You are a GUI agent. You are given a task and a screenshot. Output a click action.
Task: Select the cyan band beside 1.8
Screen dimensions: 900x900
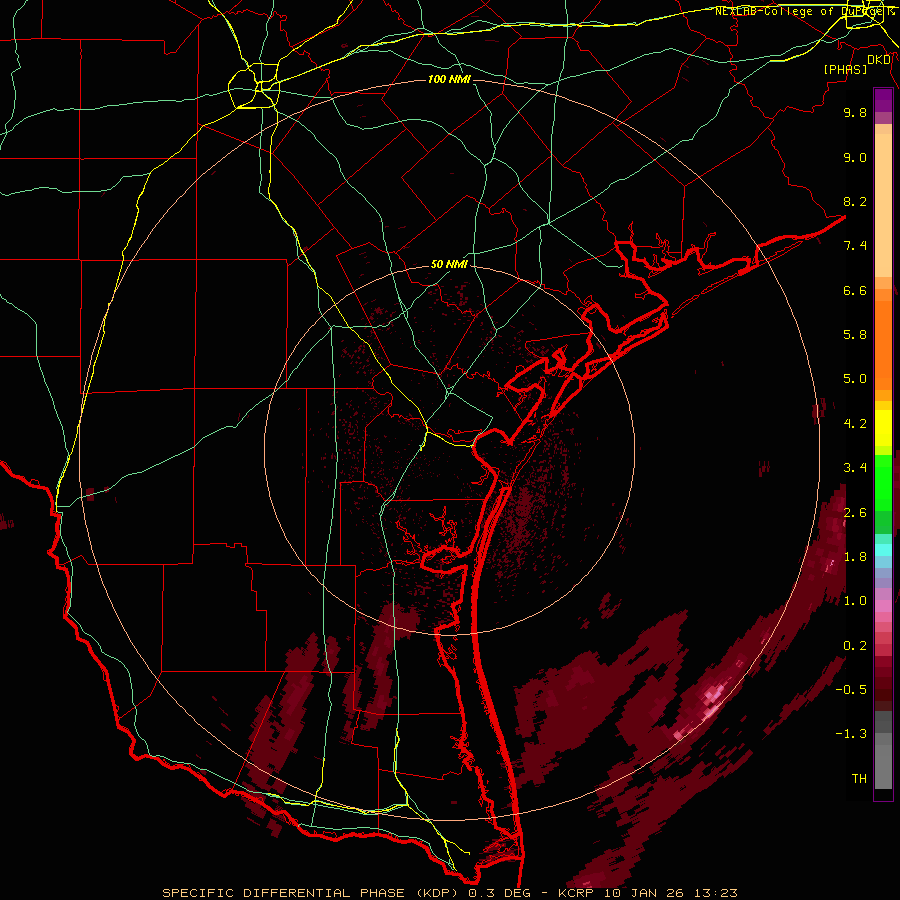[883, 550]
